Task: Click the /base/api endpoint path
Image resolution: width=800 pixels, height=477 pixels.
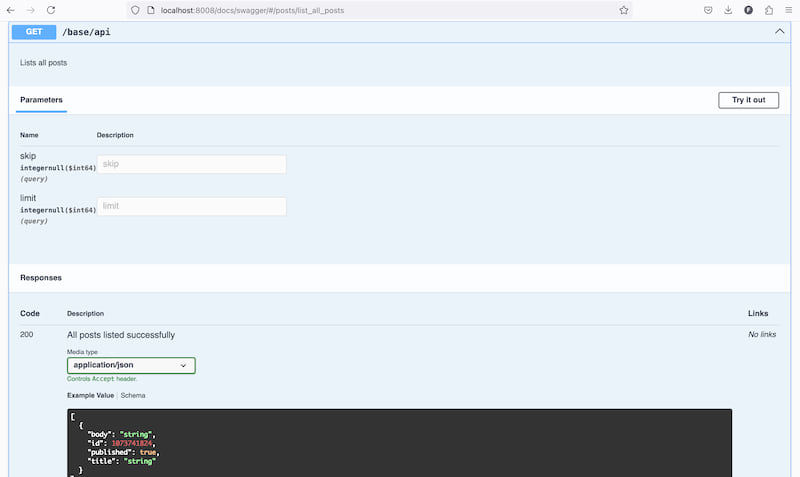Action: tap(86, 32)
